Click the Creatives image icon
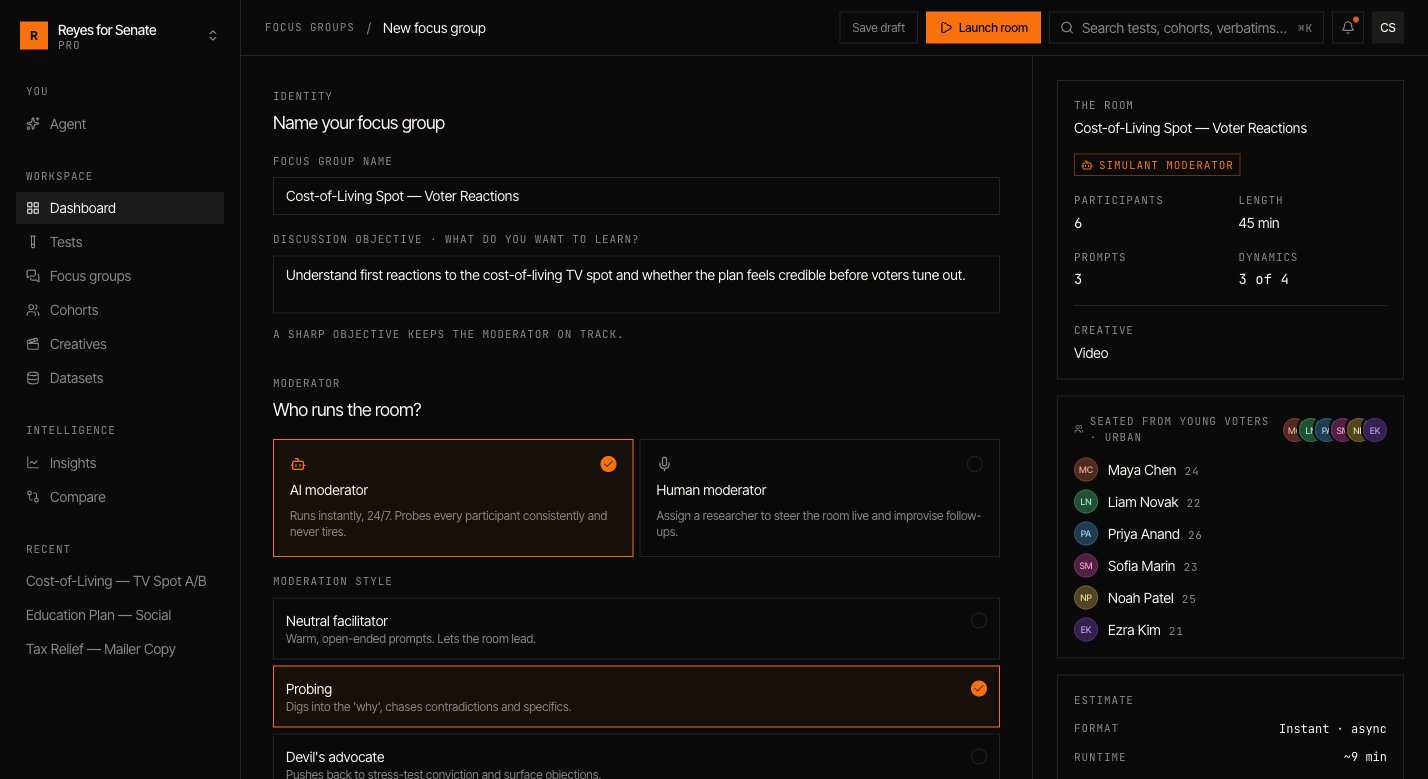Image resolution: width=1428 pixels, height=779 pixels. (33, 344)
